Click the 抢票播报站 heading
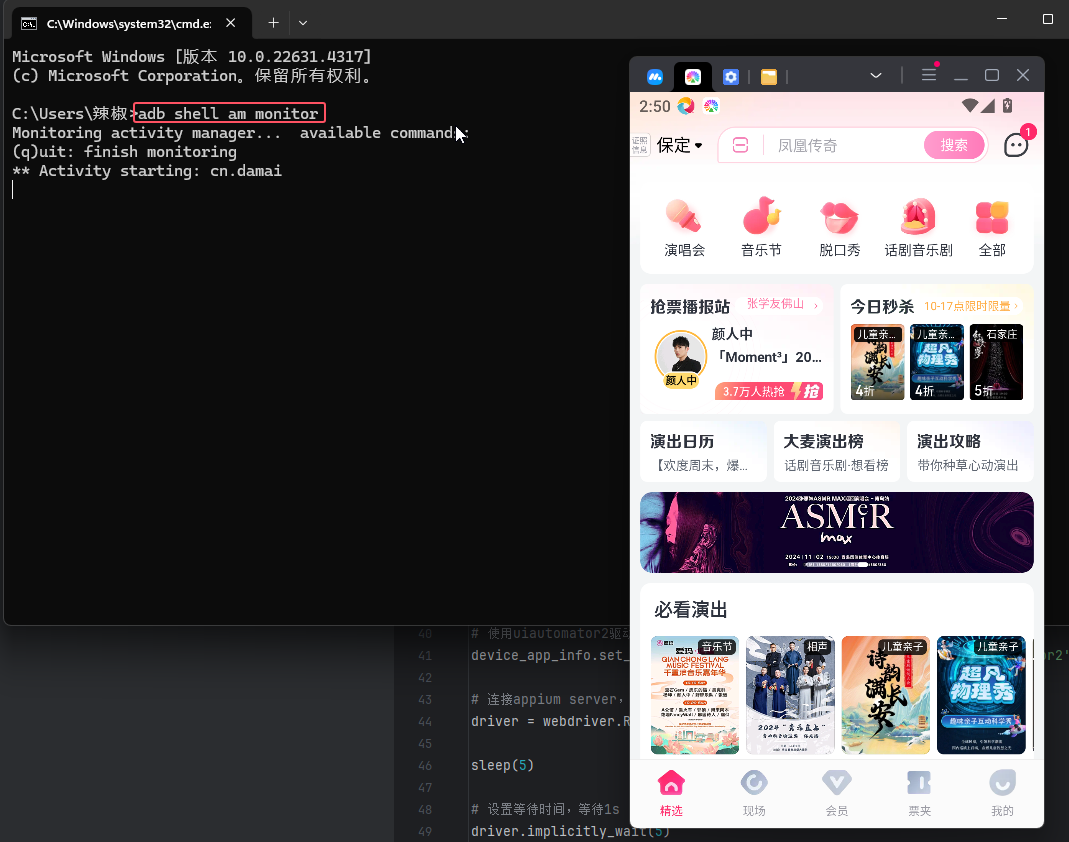This screenshot has width=1069, height=842. pos(690,307)
